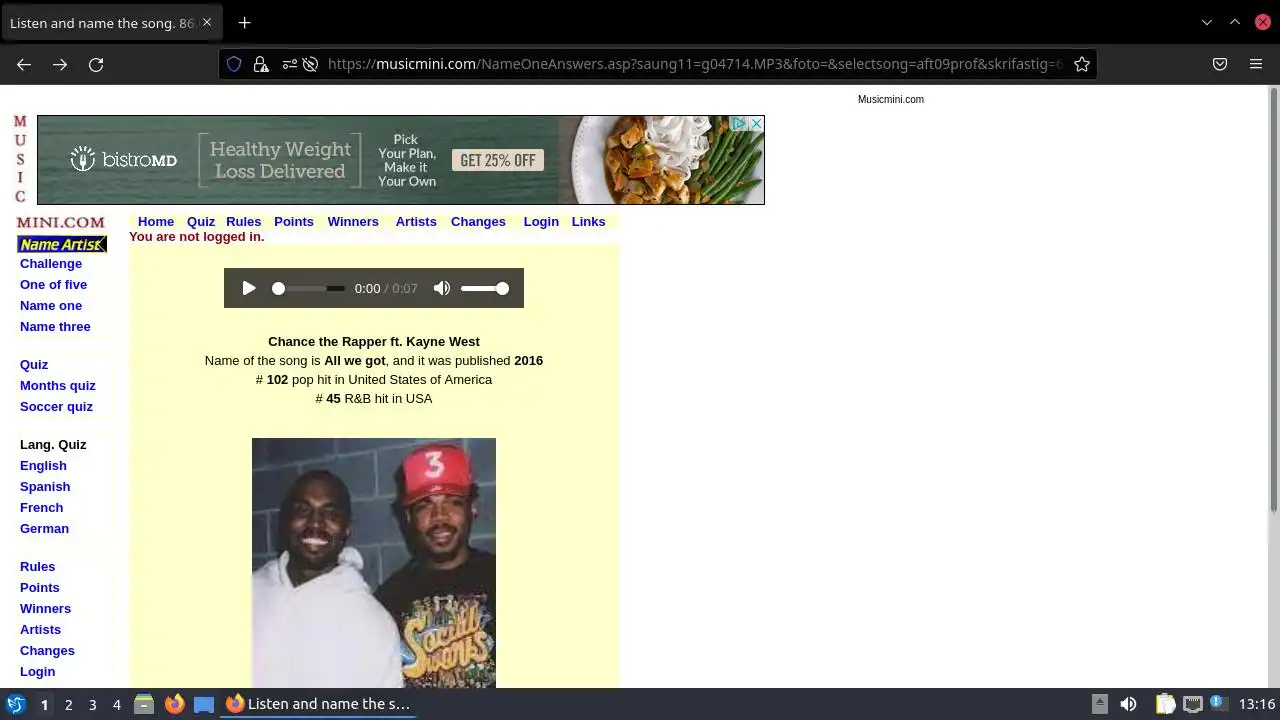Open Home in top navigation
The image size is (1280, 720).
tap(156, 222)
